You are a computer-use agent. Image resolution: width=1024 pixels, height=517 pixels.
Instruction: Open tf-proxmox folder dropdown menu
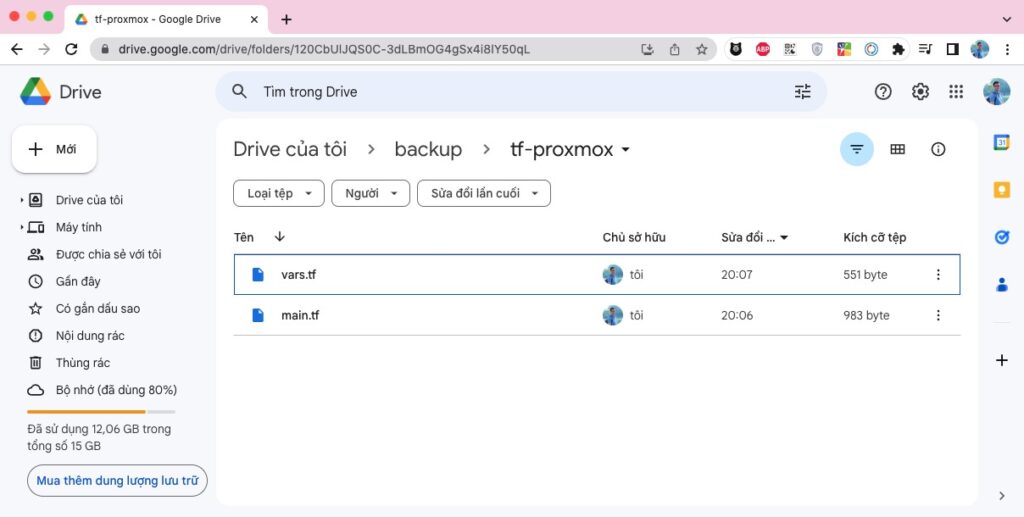click(626, 149)
